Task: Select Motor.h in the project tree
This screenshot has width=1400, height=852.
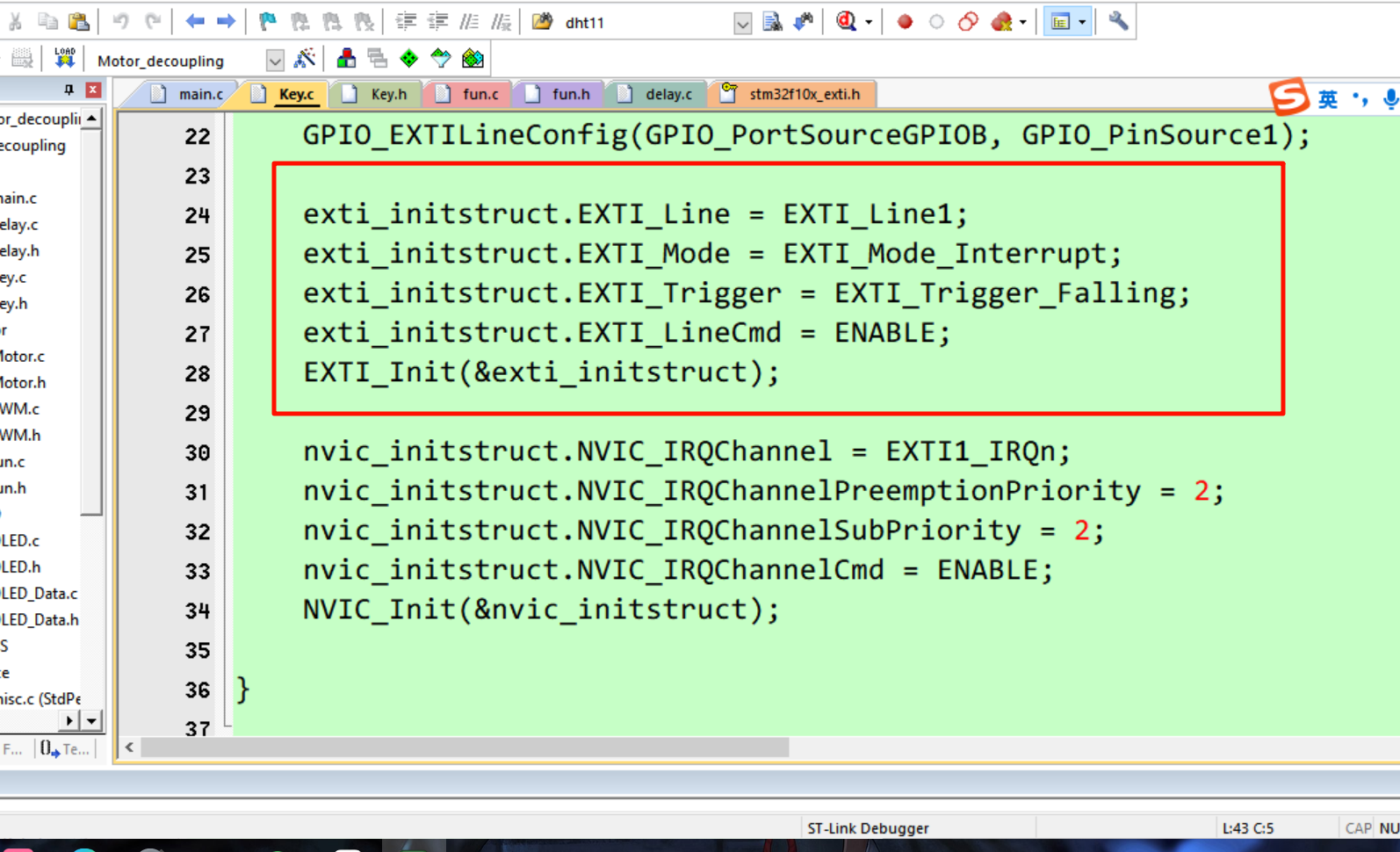Action: [22, 382]
